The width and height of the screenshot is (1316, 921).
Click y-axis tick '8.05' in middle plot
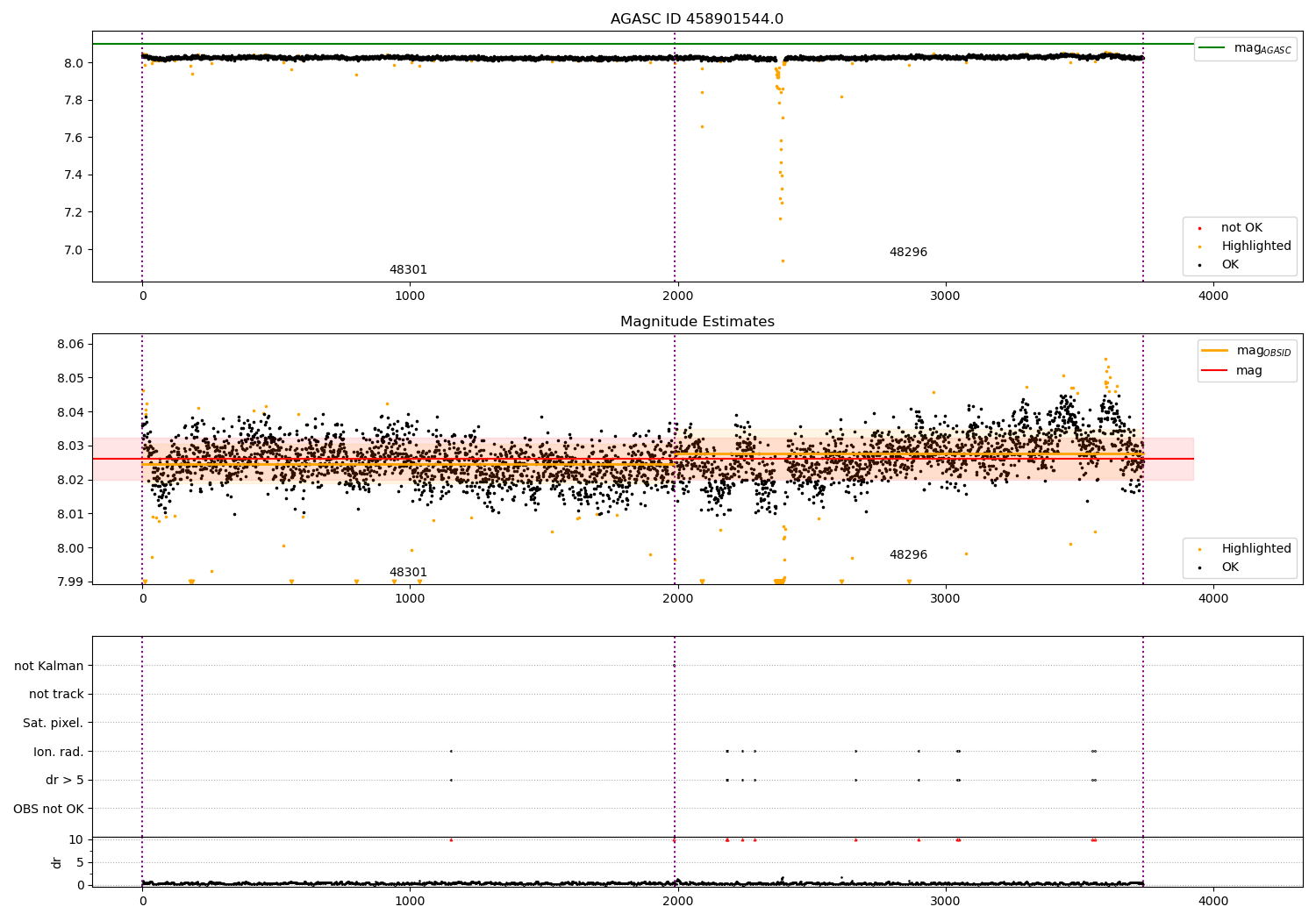[x=71, y=378]
